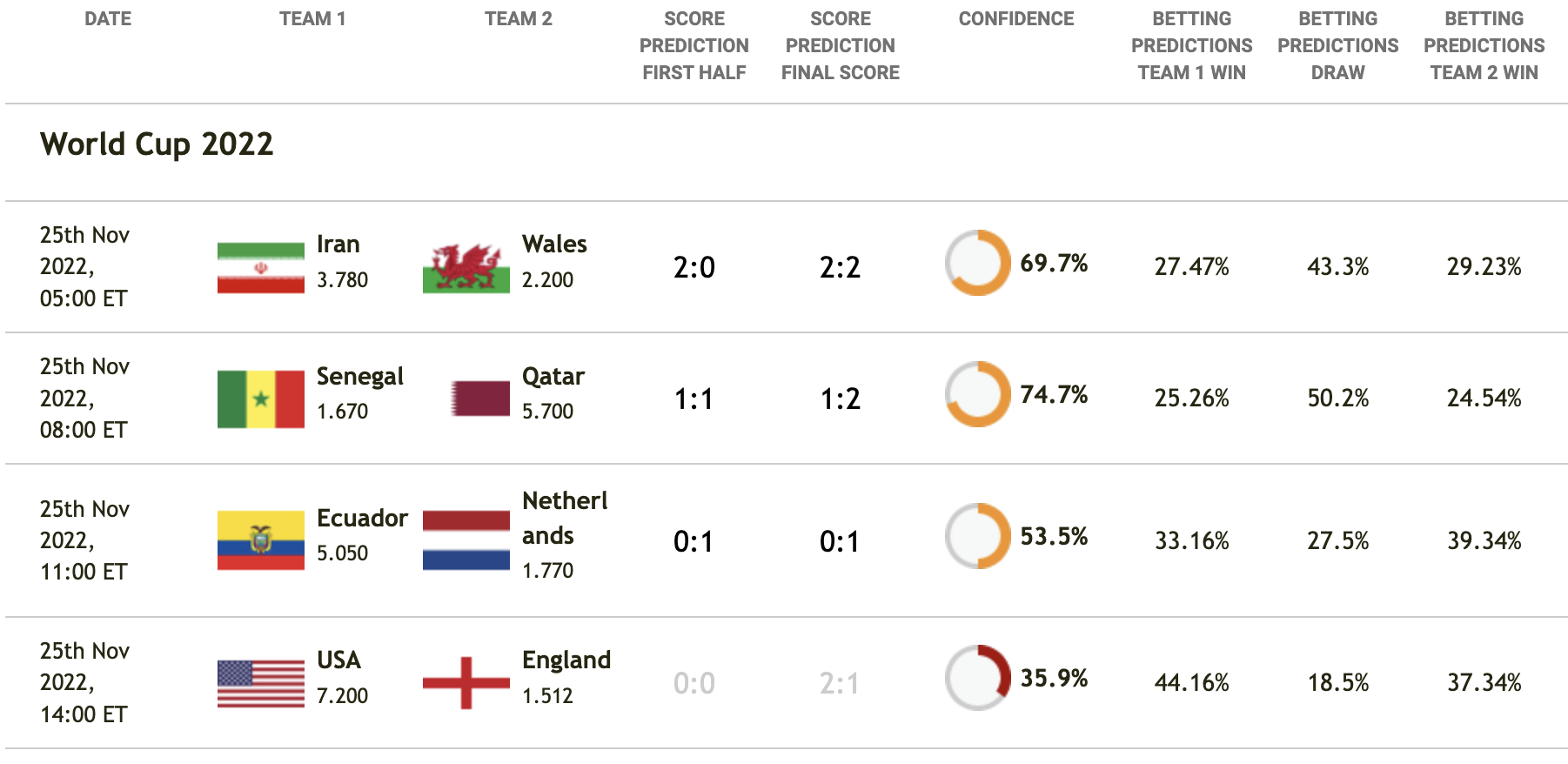Click the 69.7% confidence ring
The image size is (1568, 764).
tap(978, 263)
